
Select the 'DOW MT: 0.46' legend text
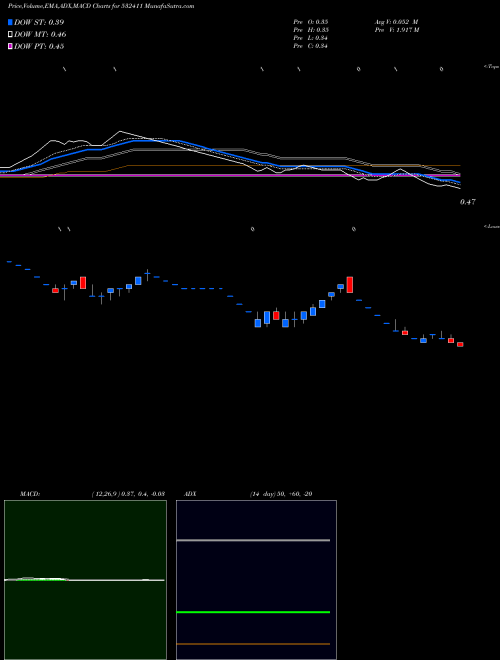(40, 35)
